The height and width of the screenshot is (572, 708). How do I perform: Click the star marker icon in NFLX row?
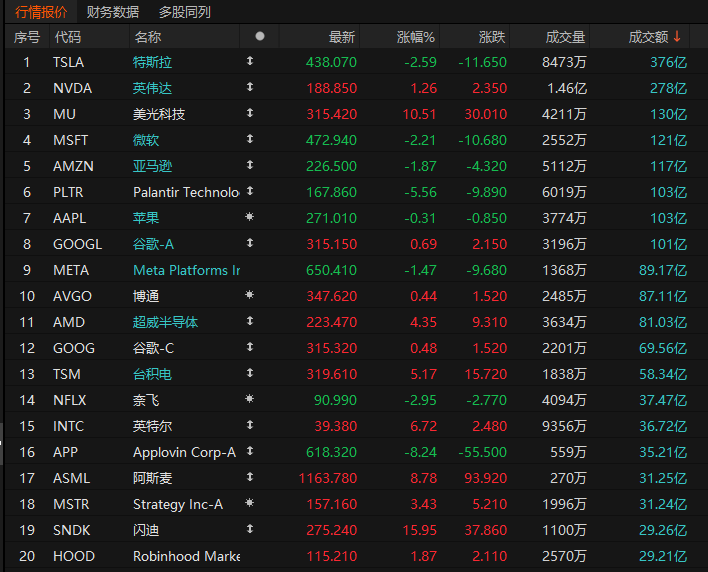[x=249, y=399]
